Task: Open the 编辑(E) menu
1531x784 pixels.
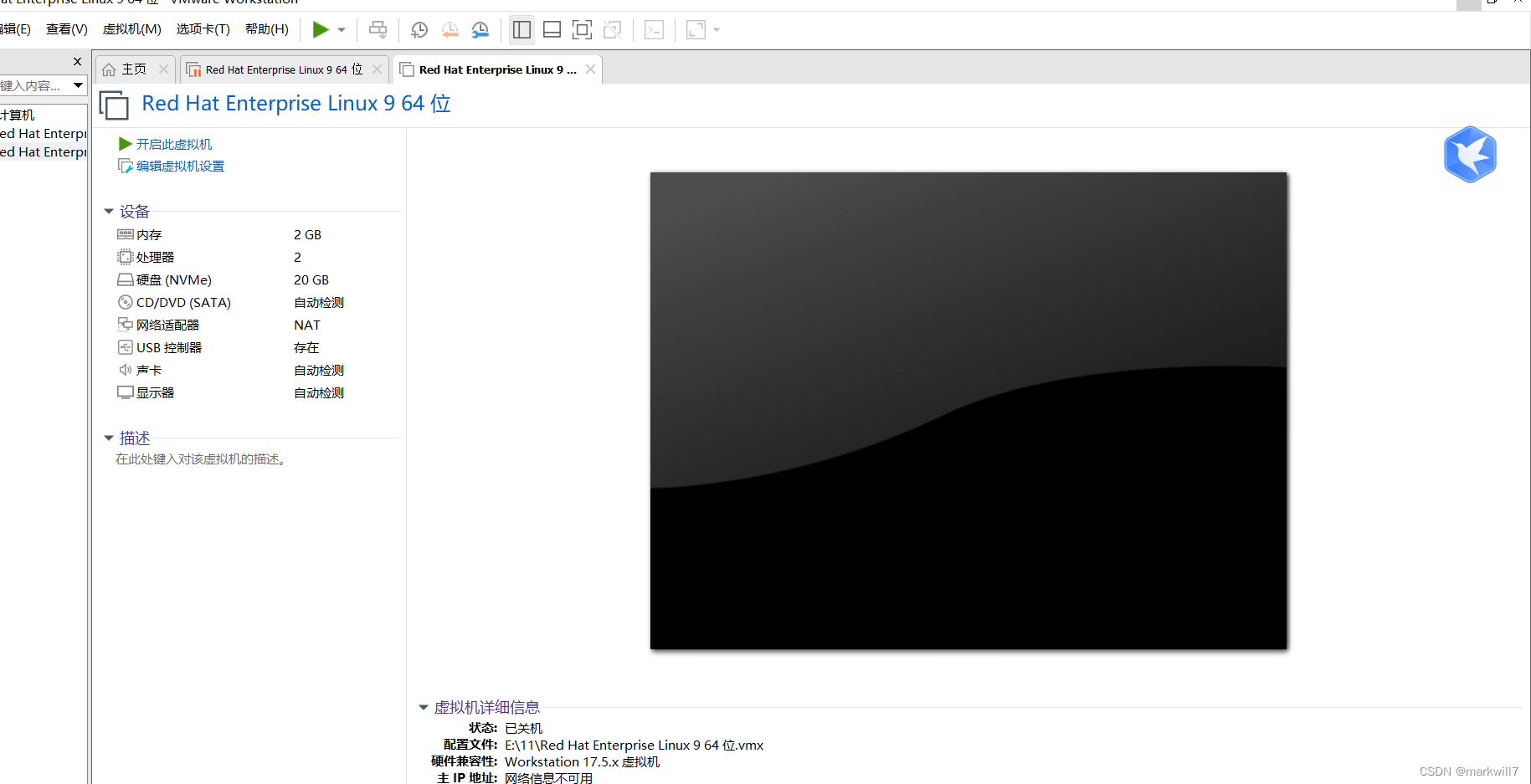Action: (15, 29)
